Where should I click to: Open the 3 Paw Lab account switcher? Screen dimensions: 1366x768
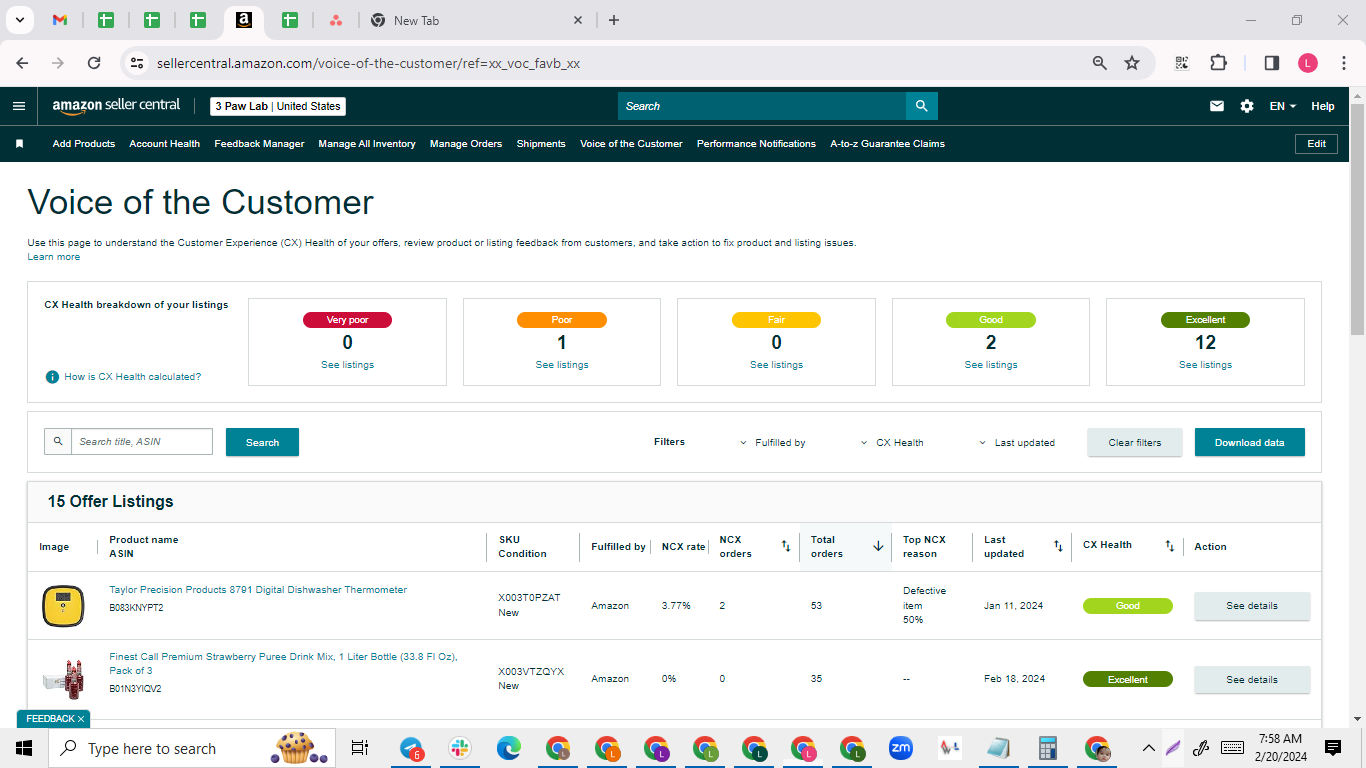[x=278, y=106]
